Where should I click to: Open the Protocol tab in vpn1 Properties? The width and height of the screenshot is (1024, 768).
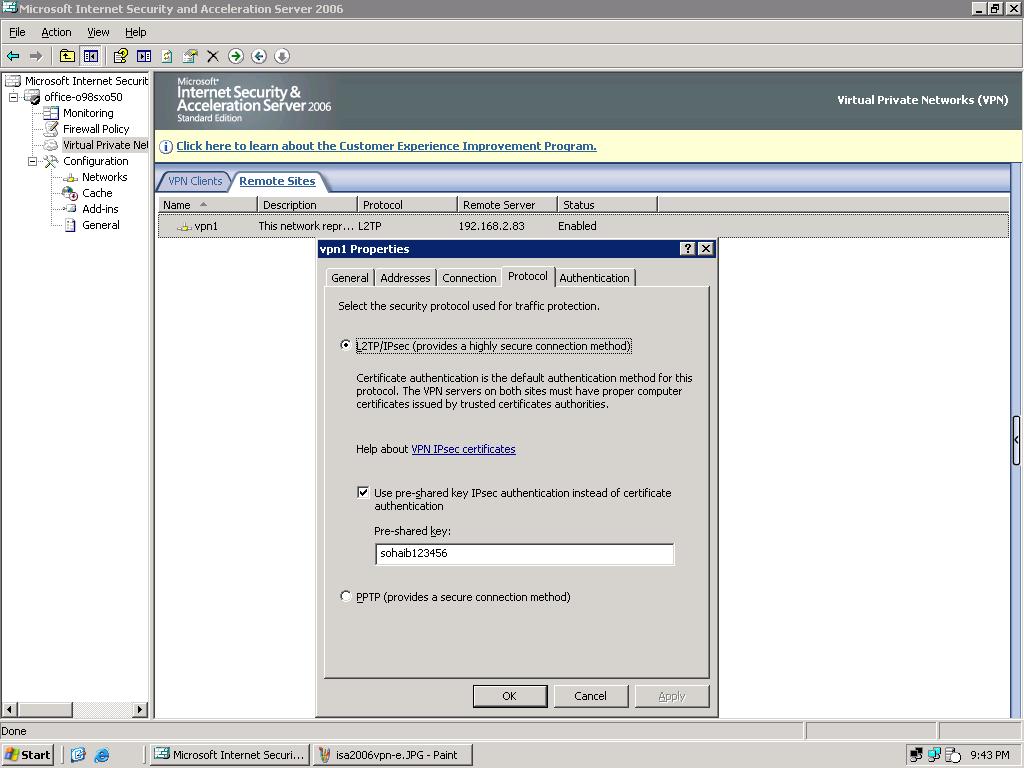[x=528, y=276]
